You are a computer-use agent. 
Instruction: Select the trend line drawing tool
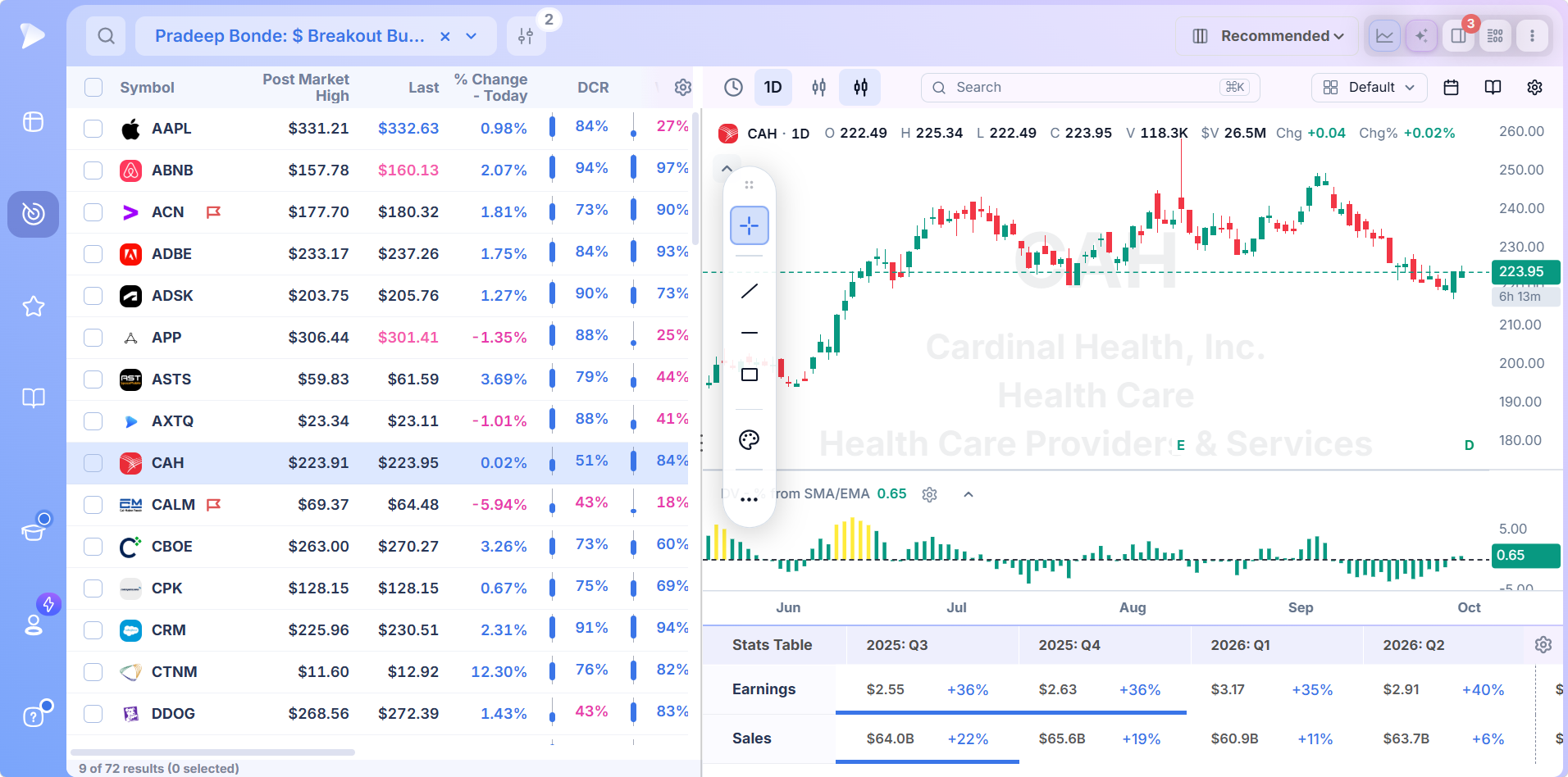coord(749,291)
